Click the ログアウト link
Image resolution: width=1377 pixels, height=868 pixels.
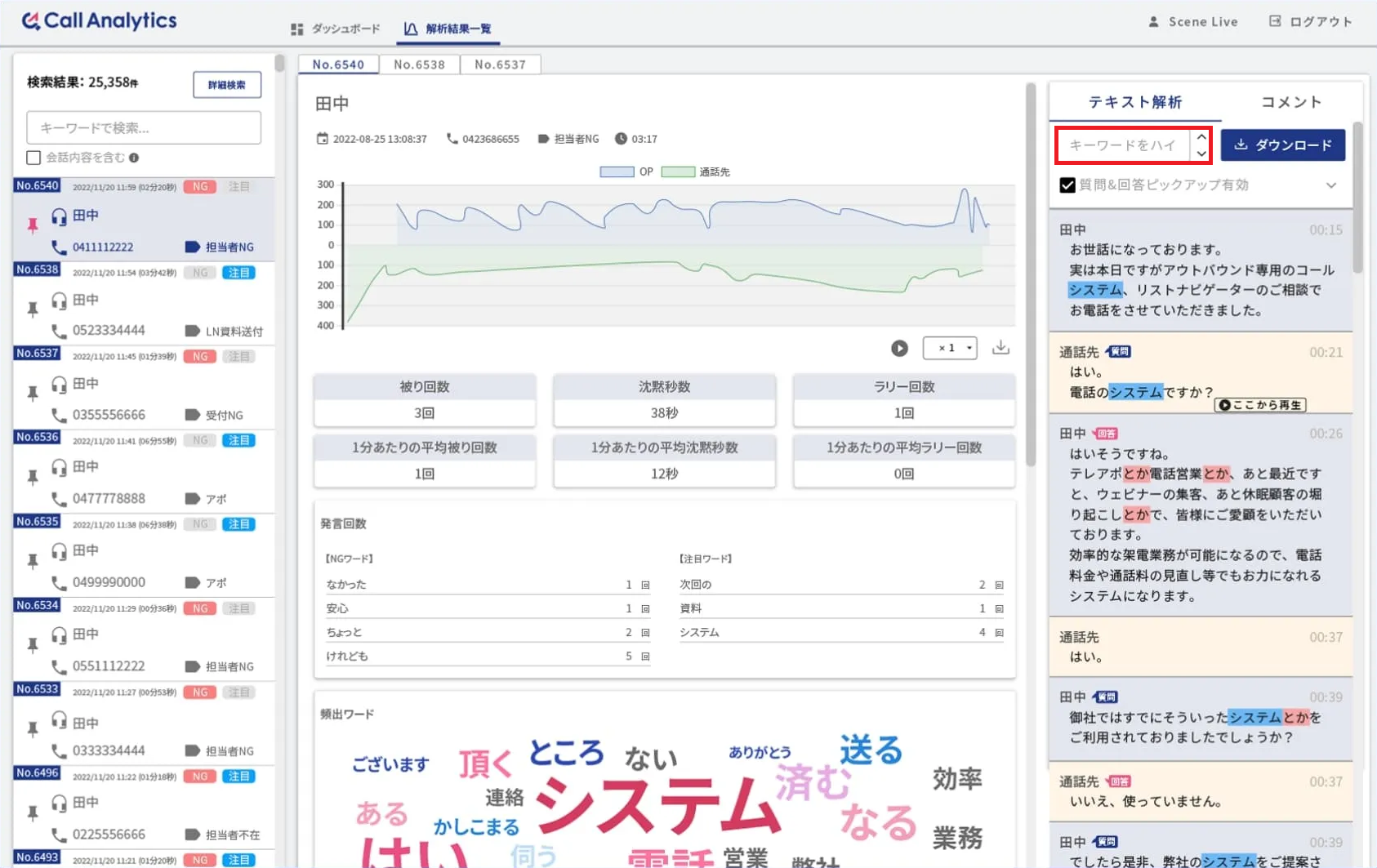point(1311,22)
